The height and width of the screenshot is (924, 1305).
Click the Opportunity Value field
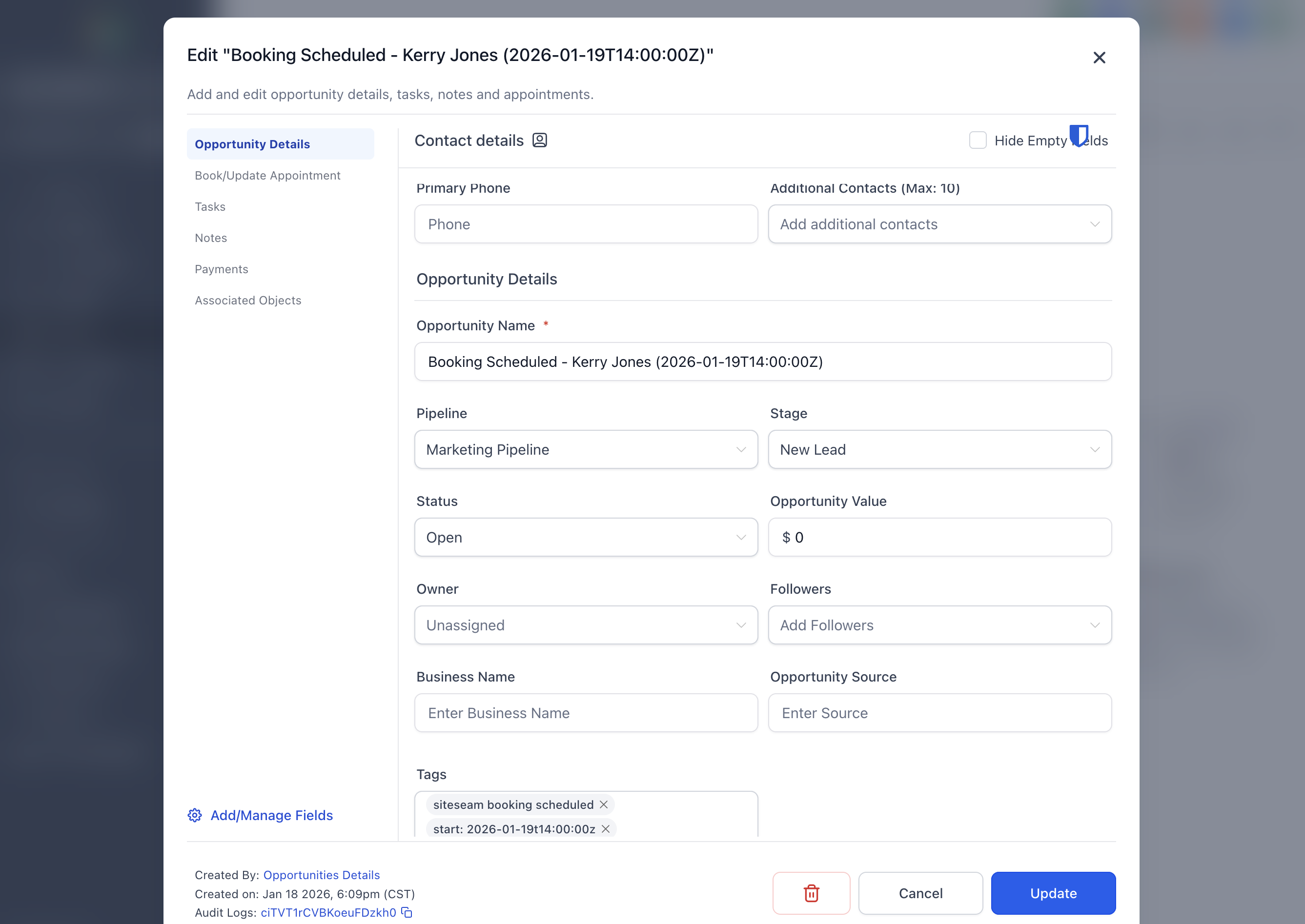tap(939, 537)
